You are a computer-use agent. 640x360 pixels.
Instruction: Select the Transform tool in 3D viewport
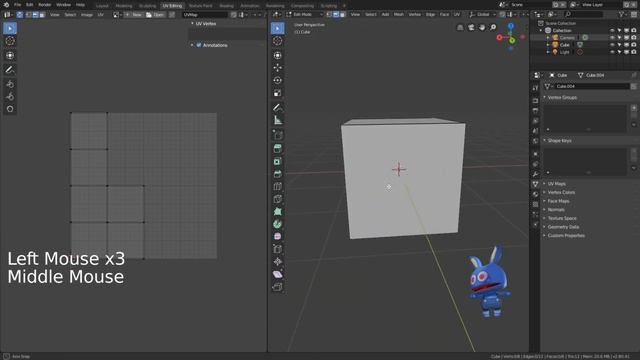tap(278, 55)
